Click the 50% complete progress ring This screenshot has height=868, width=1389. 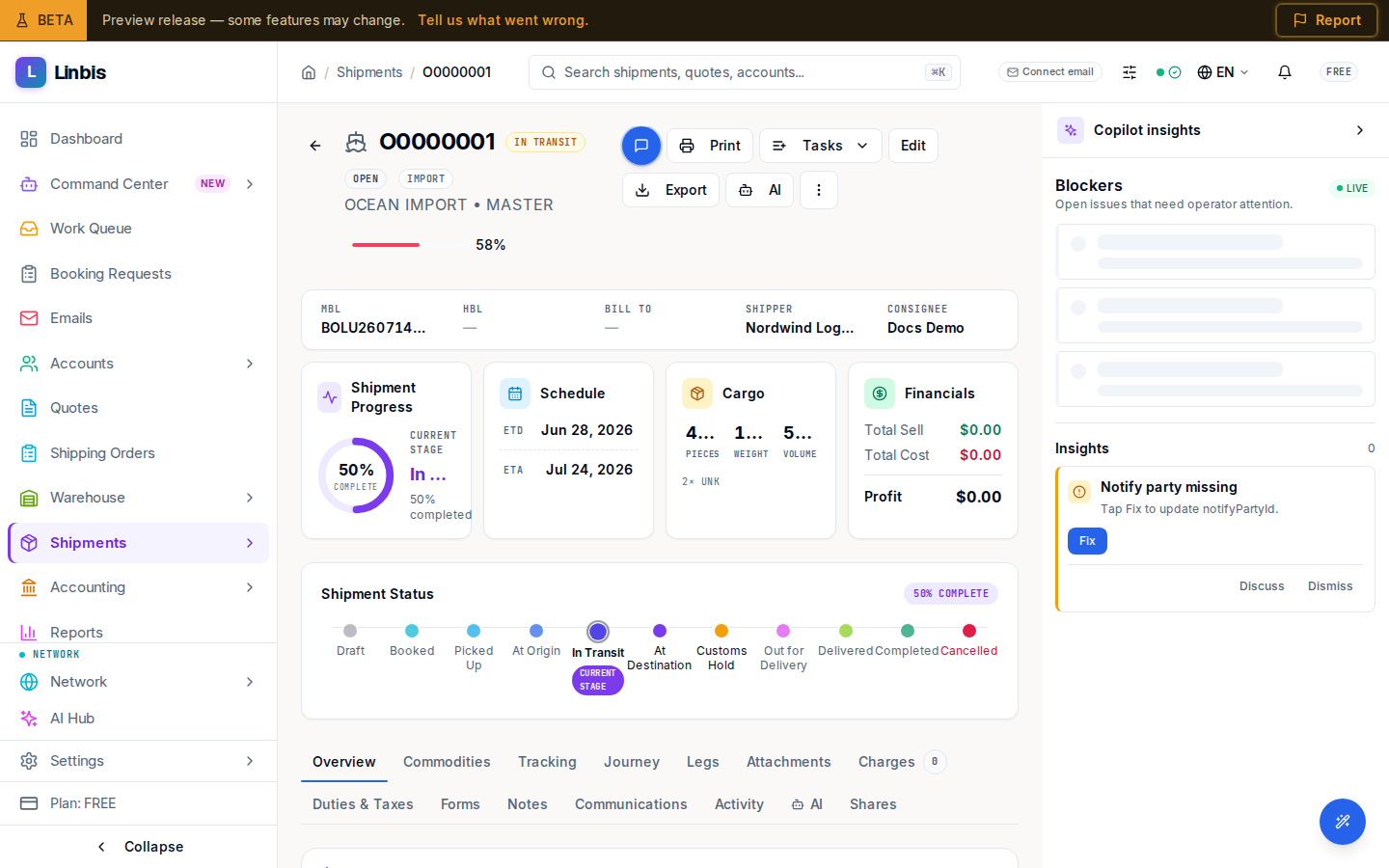click(x=356, y=475)
